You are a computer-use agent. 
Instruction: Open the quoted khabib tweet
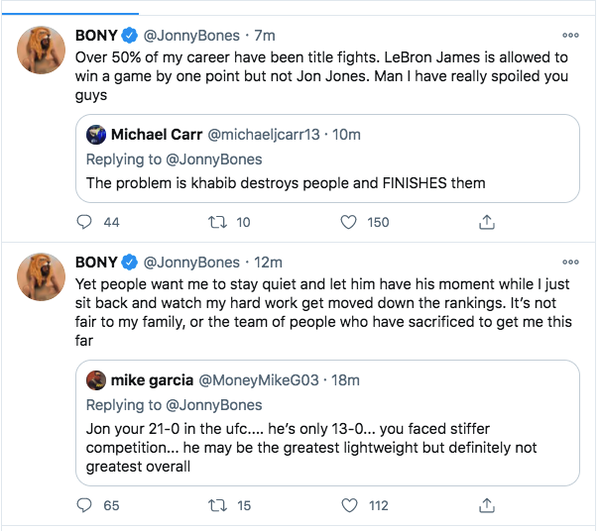point(300,183)
